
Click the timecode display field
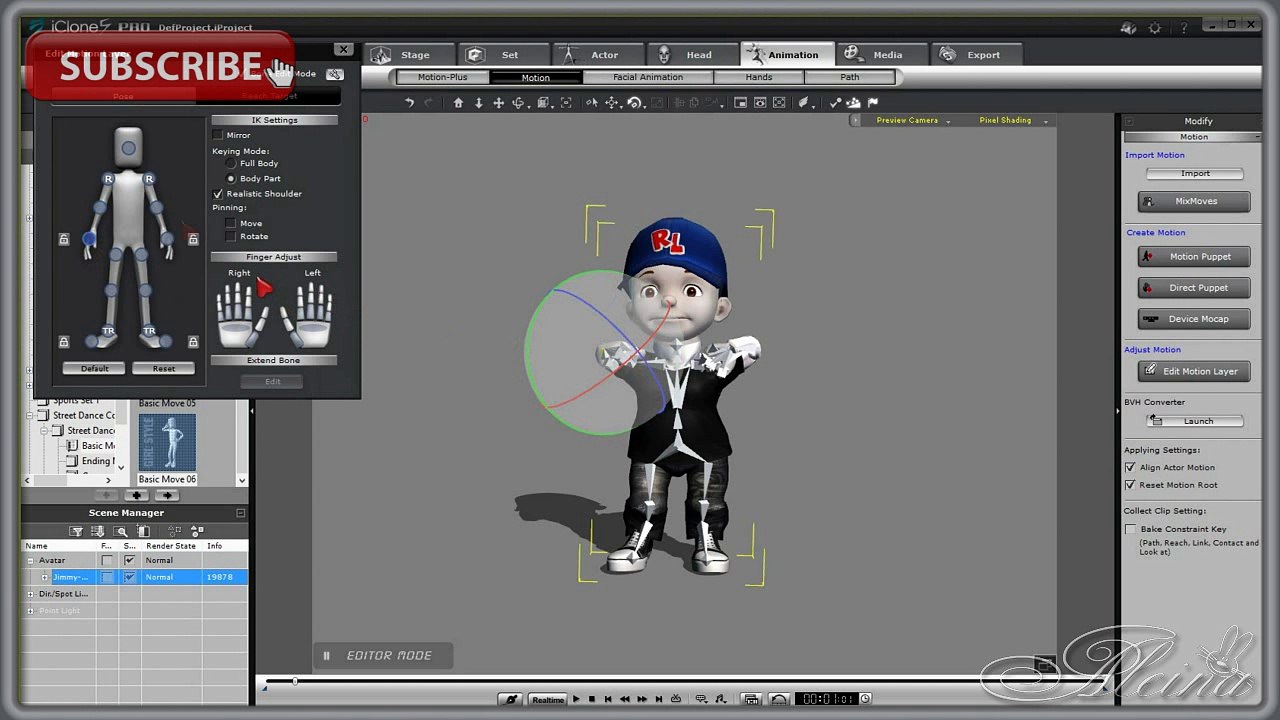click(x=829, y=699)
